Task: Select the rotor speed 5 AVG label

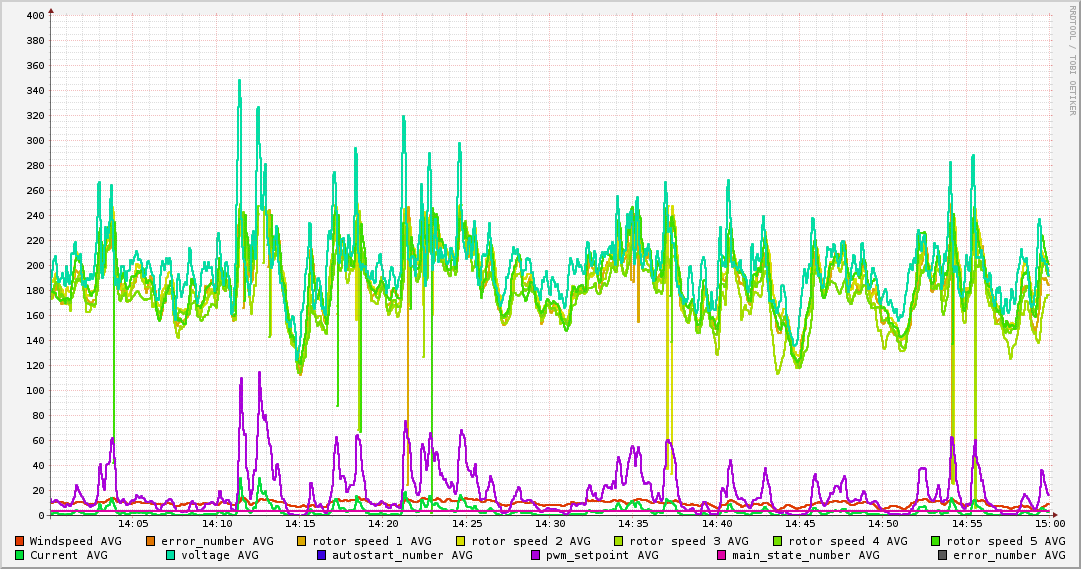Action: 1006,541
